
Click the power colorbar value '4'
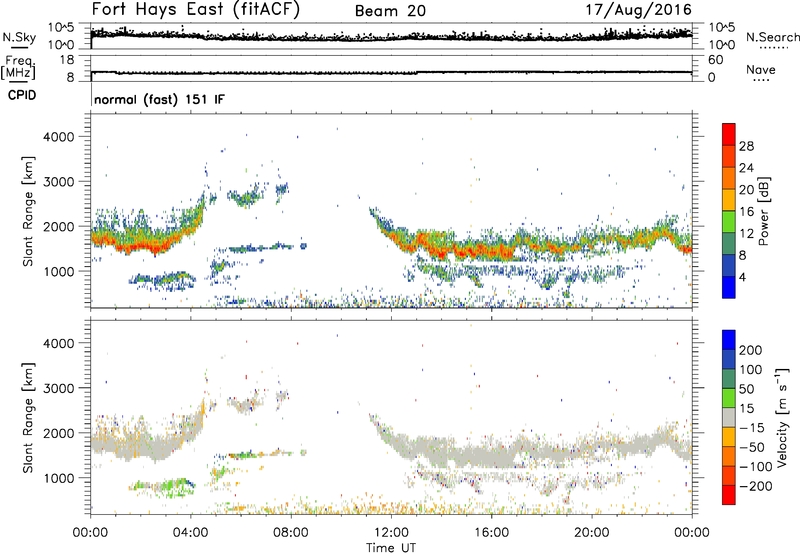[743, 277]
